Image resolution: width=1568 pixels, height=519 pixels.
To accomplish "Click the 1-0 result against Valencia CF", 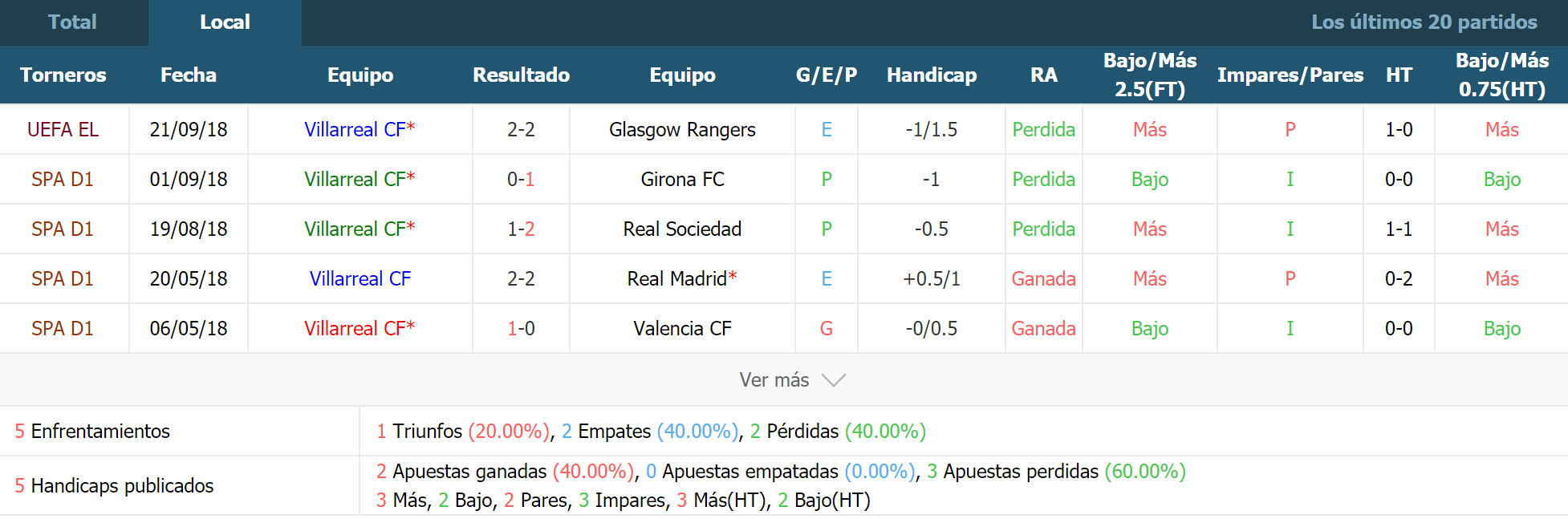I will click(521, 329).
